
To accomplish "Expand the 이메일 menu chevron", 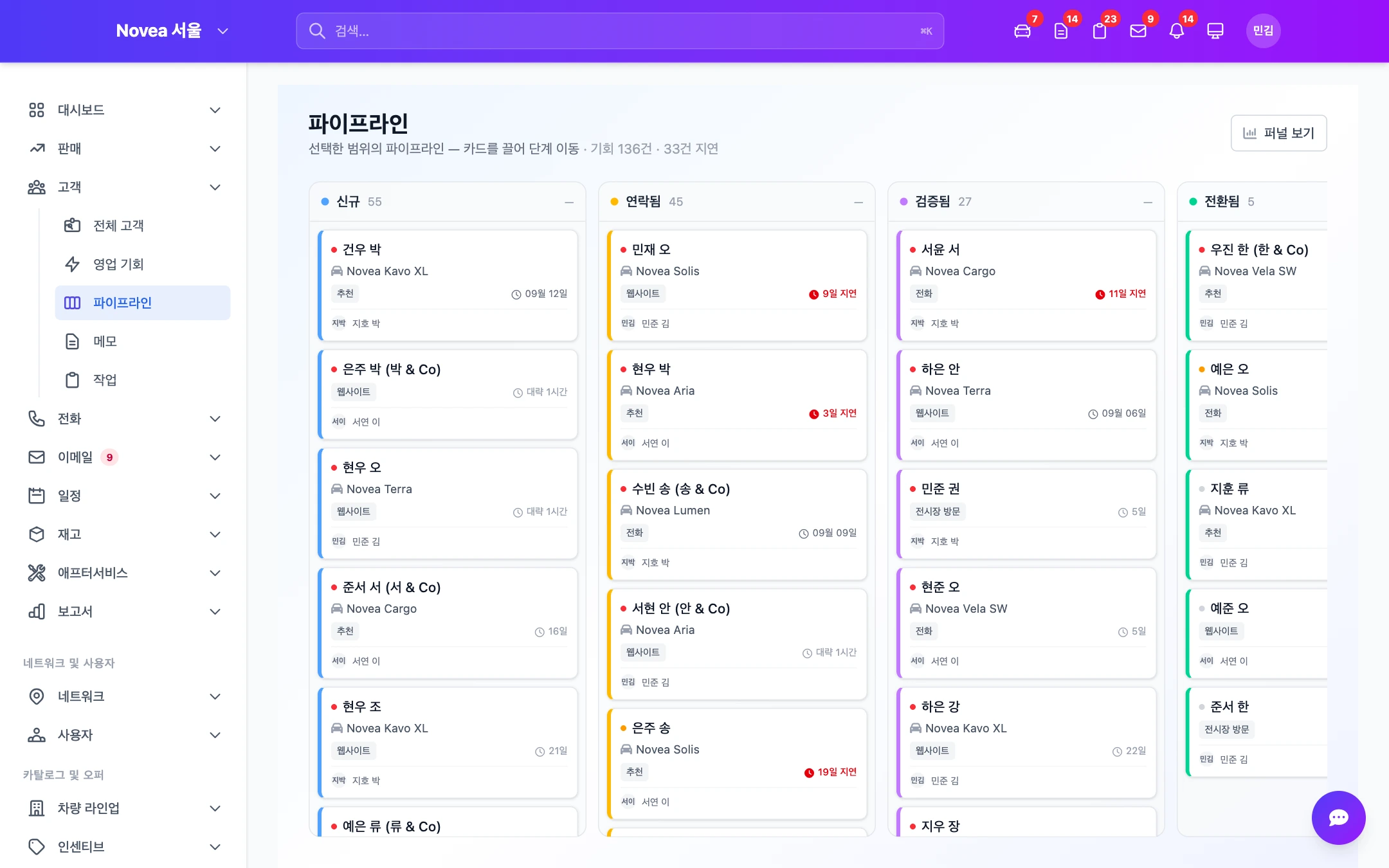I will coord(215,457).
